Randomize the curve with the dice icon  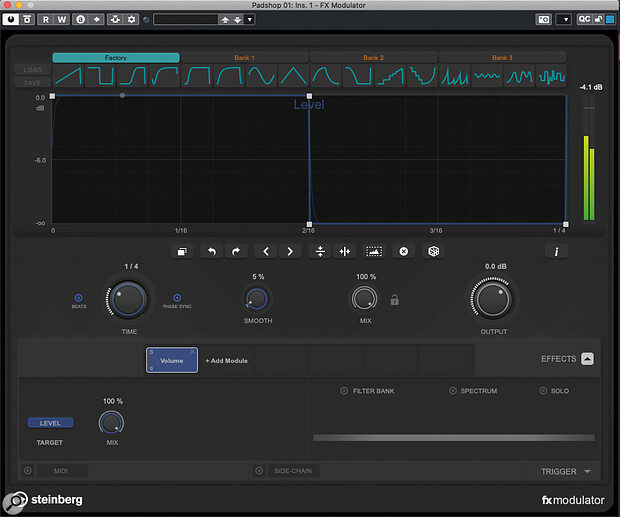433,251
